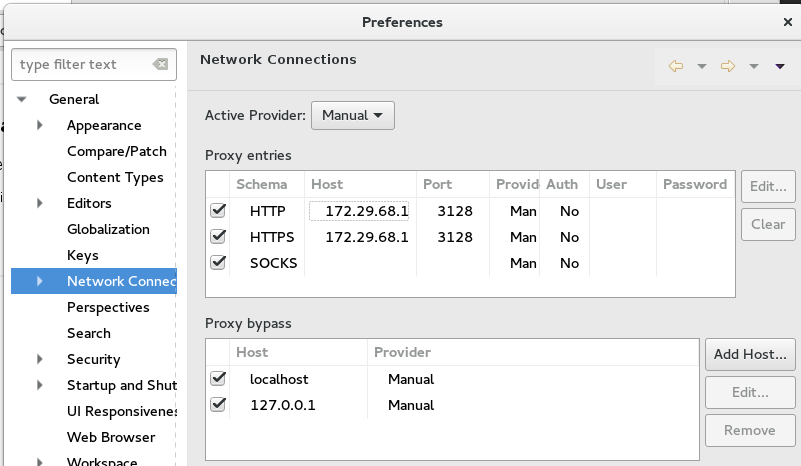Viewport: 801px width, 466px height.
Task: Toggle the SOCKS proxy entry checkbox
Action: [x=218, y=262]
